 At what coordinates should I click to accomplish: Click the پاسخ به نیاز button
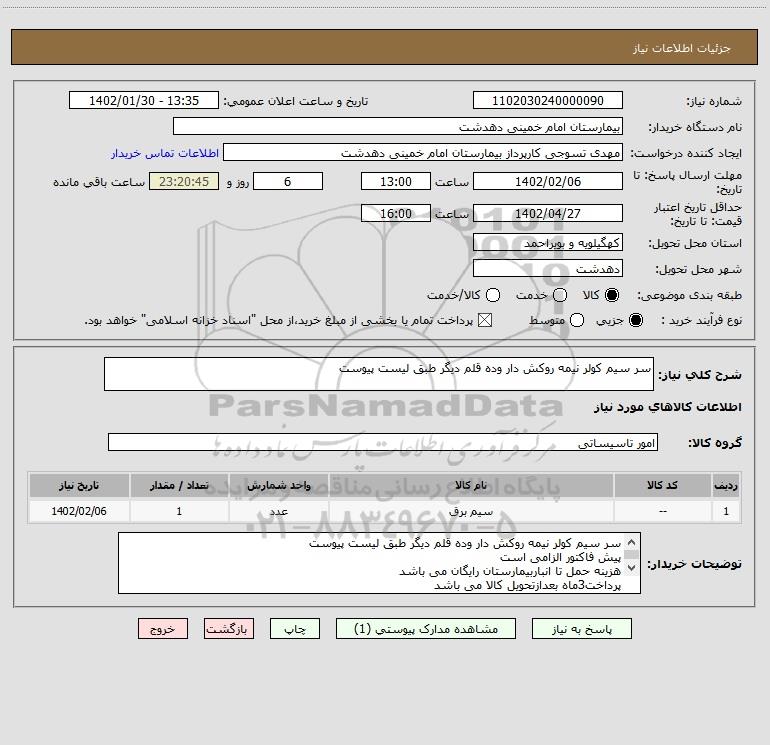coord(581,629)
